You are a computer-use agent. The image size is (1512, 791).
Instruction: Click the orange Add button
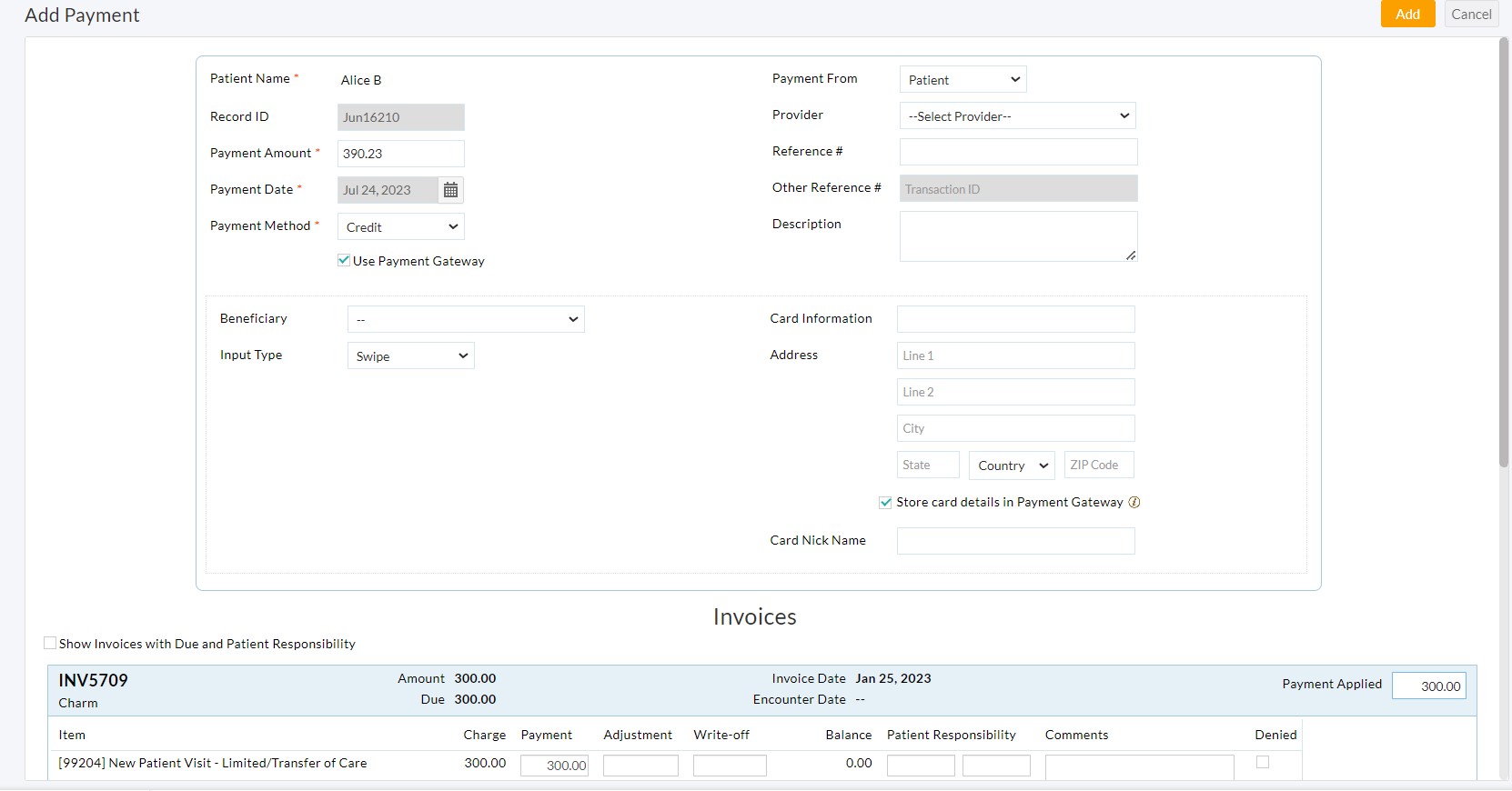click(x=1406, y=14)
